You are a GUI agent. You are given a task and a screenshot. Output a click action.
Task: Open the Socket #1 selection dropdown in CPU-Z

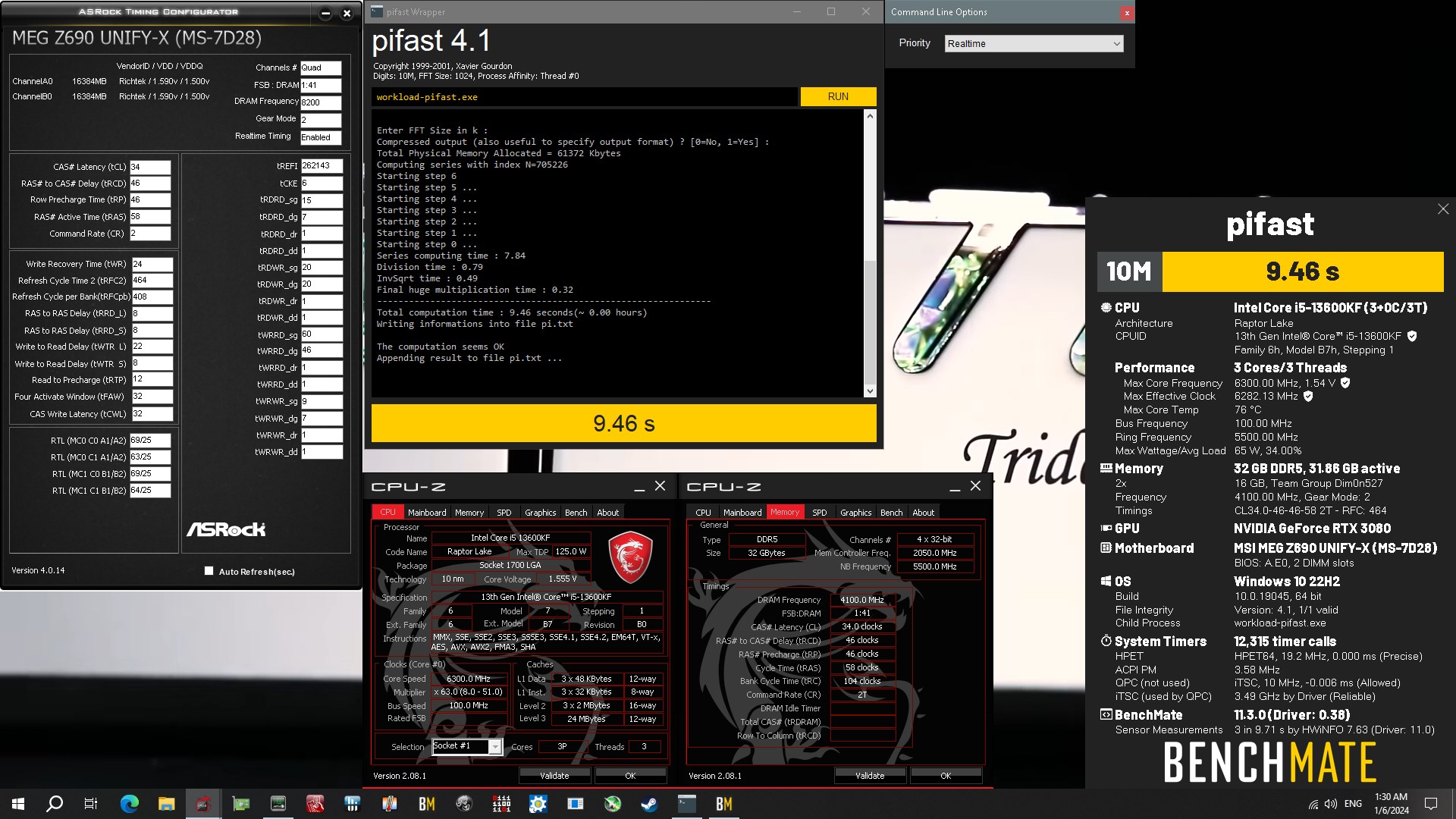click(466, 746)
